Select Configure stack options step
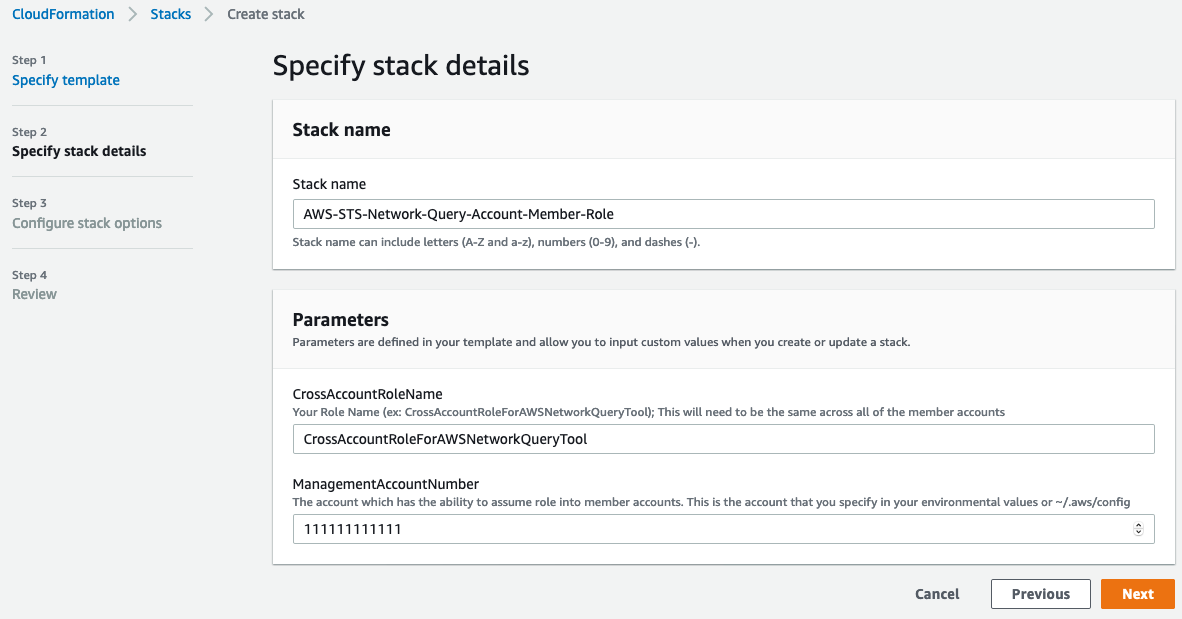 tap(87, 223)
